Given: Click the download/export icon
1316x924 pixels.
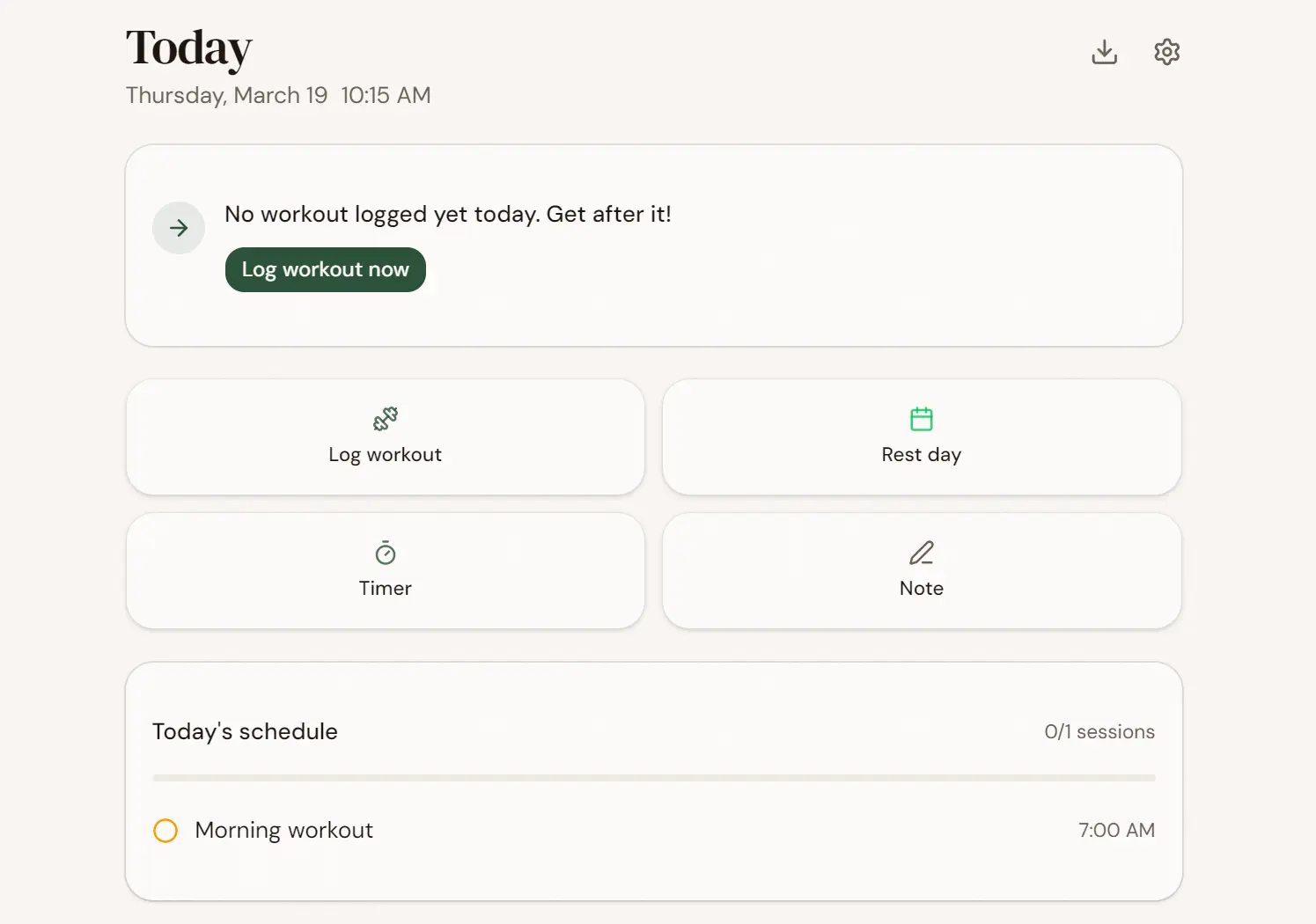Looking at the screenshot, I should (1104, 52).
